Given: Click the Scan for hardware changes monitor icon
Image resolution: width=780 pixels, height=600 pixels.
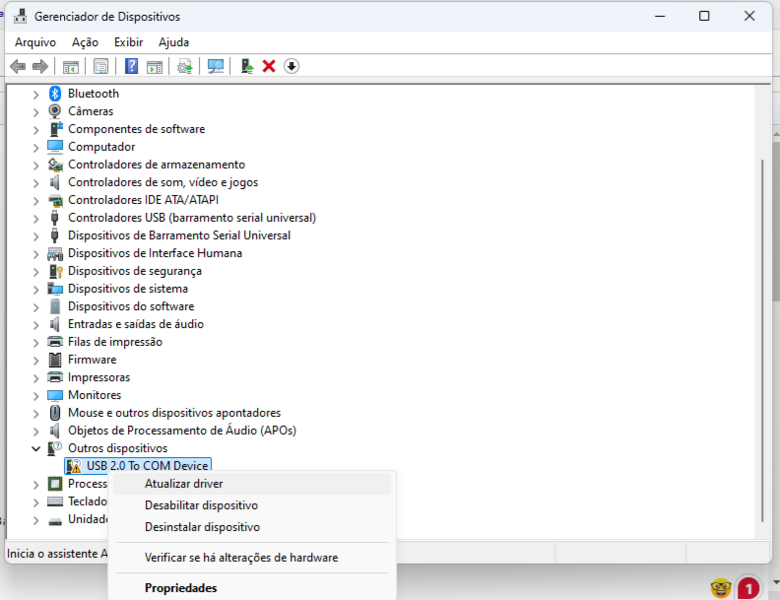Looking at the screenshot, I should [x=215, y=66].
